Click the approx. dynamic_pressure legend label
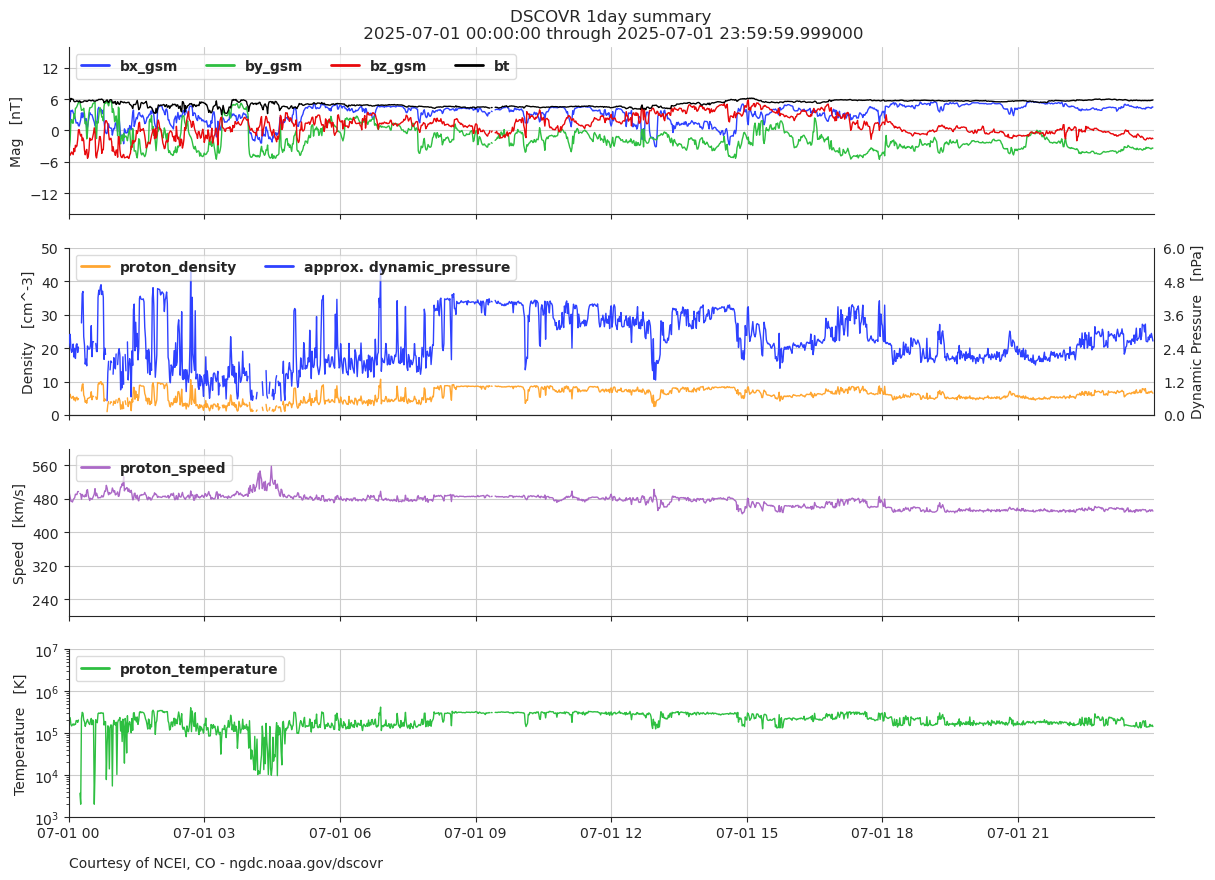The width and height of the screenshot is (1215, 880). pyautogui.click(x=407, y=268)
